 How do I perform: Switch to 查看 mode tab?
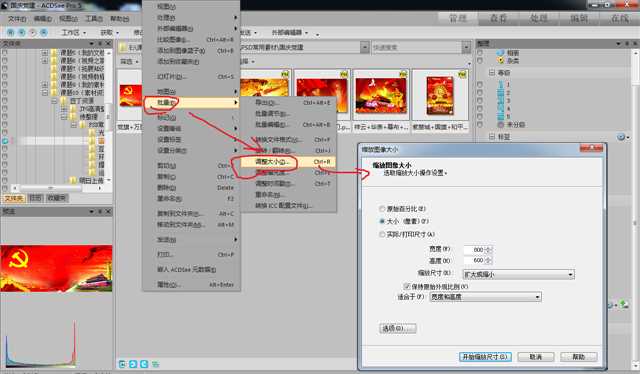point(498,18)
